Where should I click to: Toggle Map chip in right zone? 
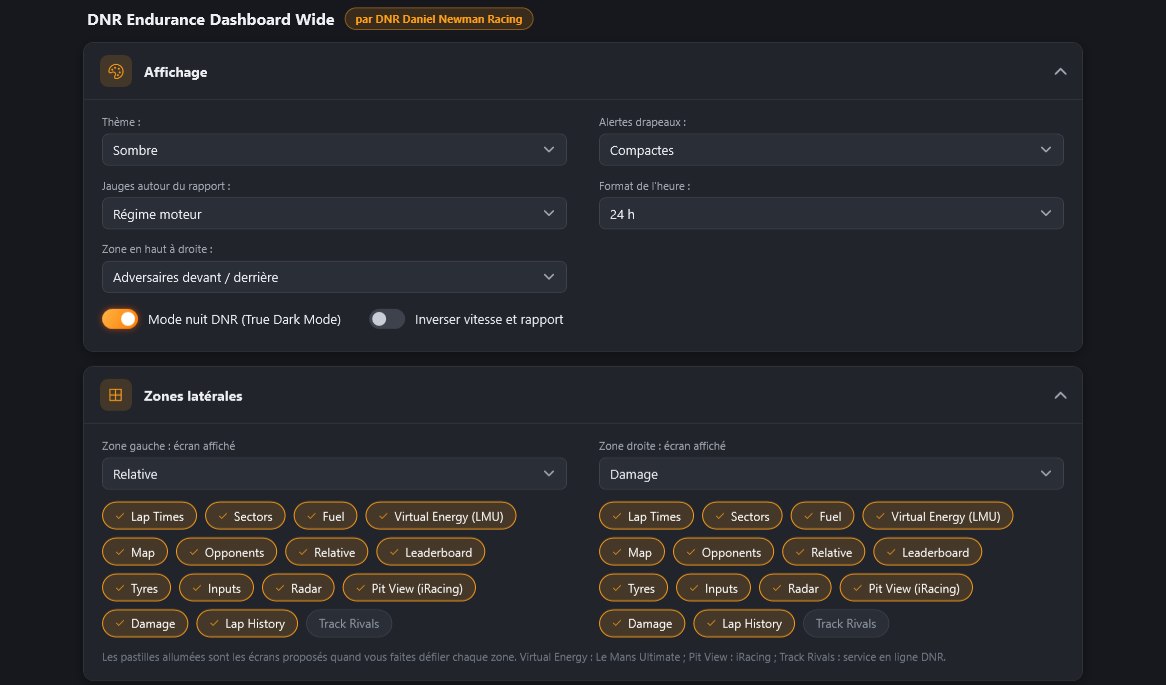pyautogui.click(x=631, y=552)
